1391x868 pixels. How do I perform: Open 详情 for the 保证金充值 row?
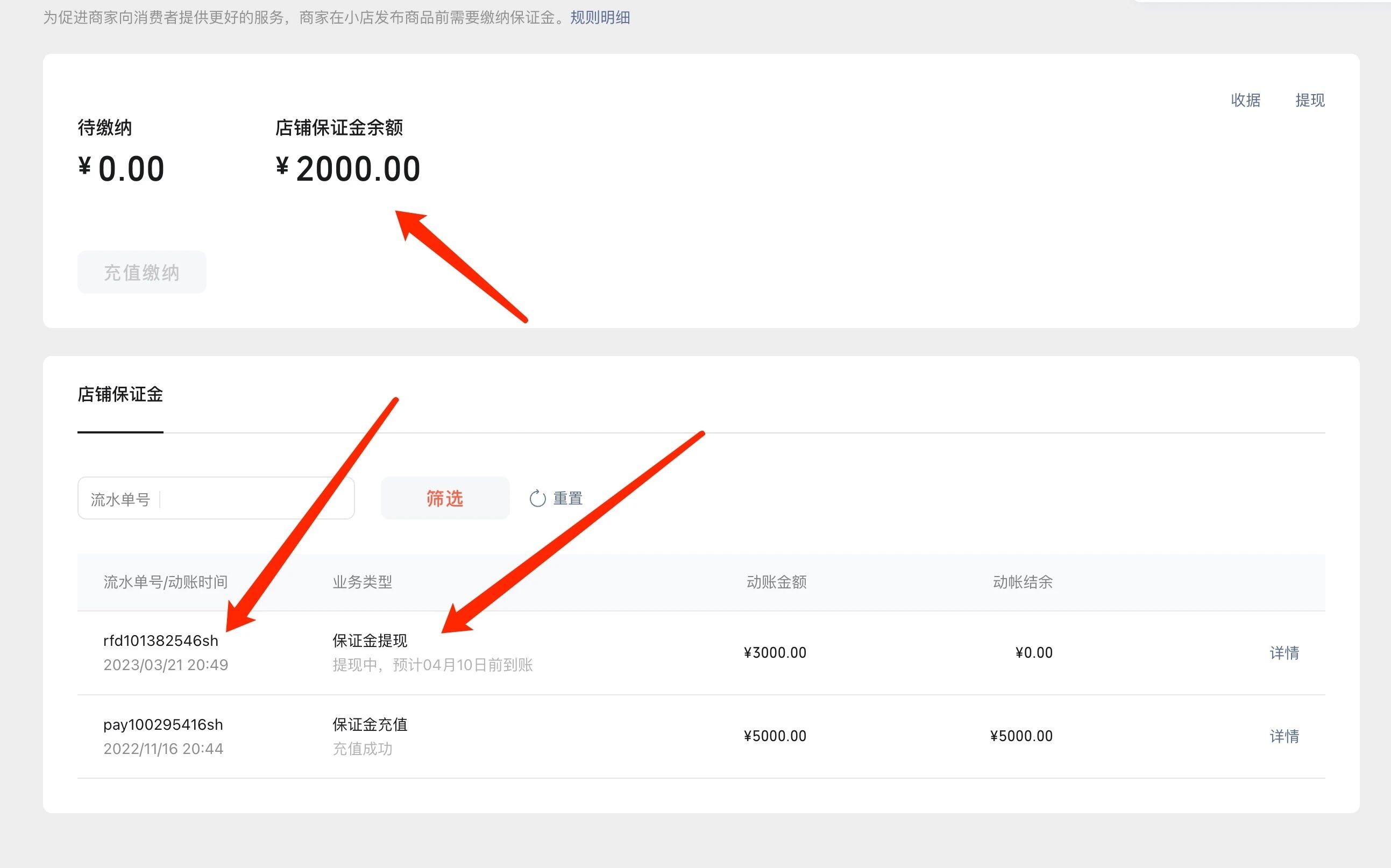point(1283,736)
